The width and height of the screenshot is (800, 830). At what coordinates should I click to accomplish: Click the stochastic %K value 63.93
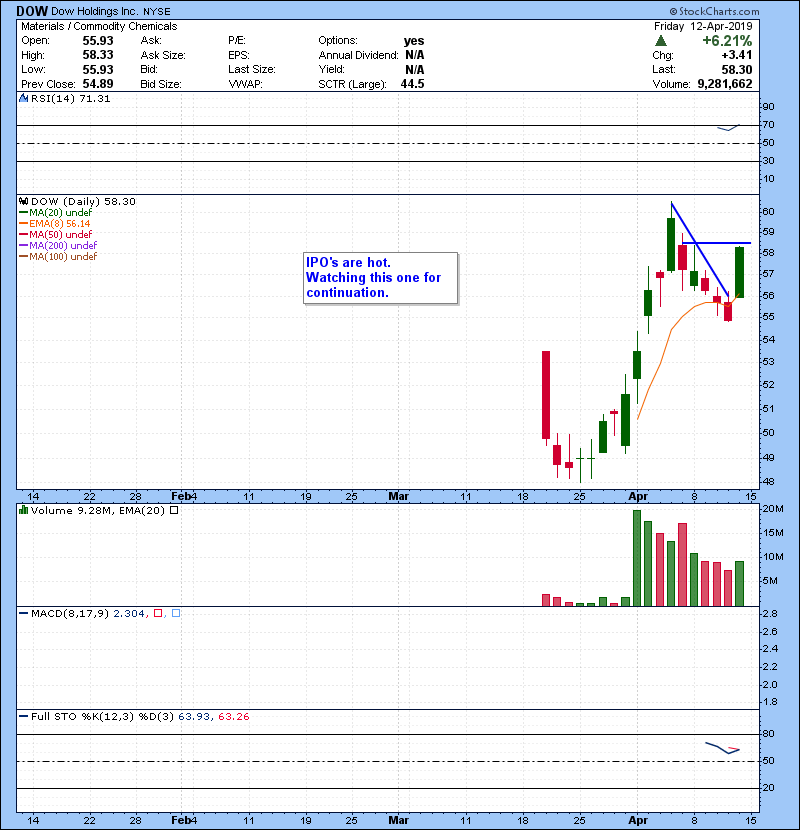point(194,716)
